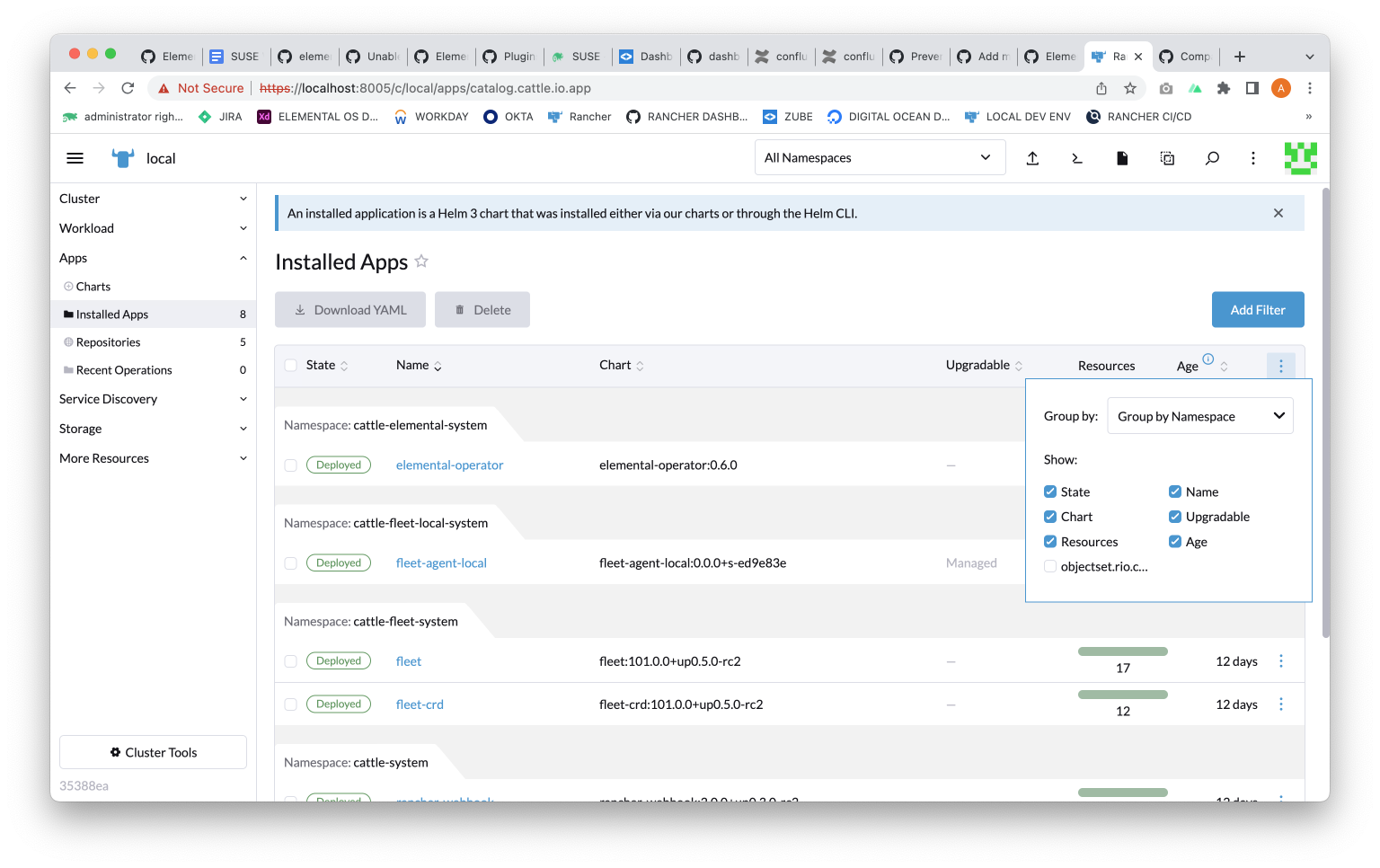Open Chrome profile avatar A
Viewport: 1380px width, 868px height.
tap(1281, 88)
